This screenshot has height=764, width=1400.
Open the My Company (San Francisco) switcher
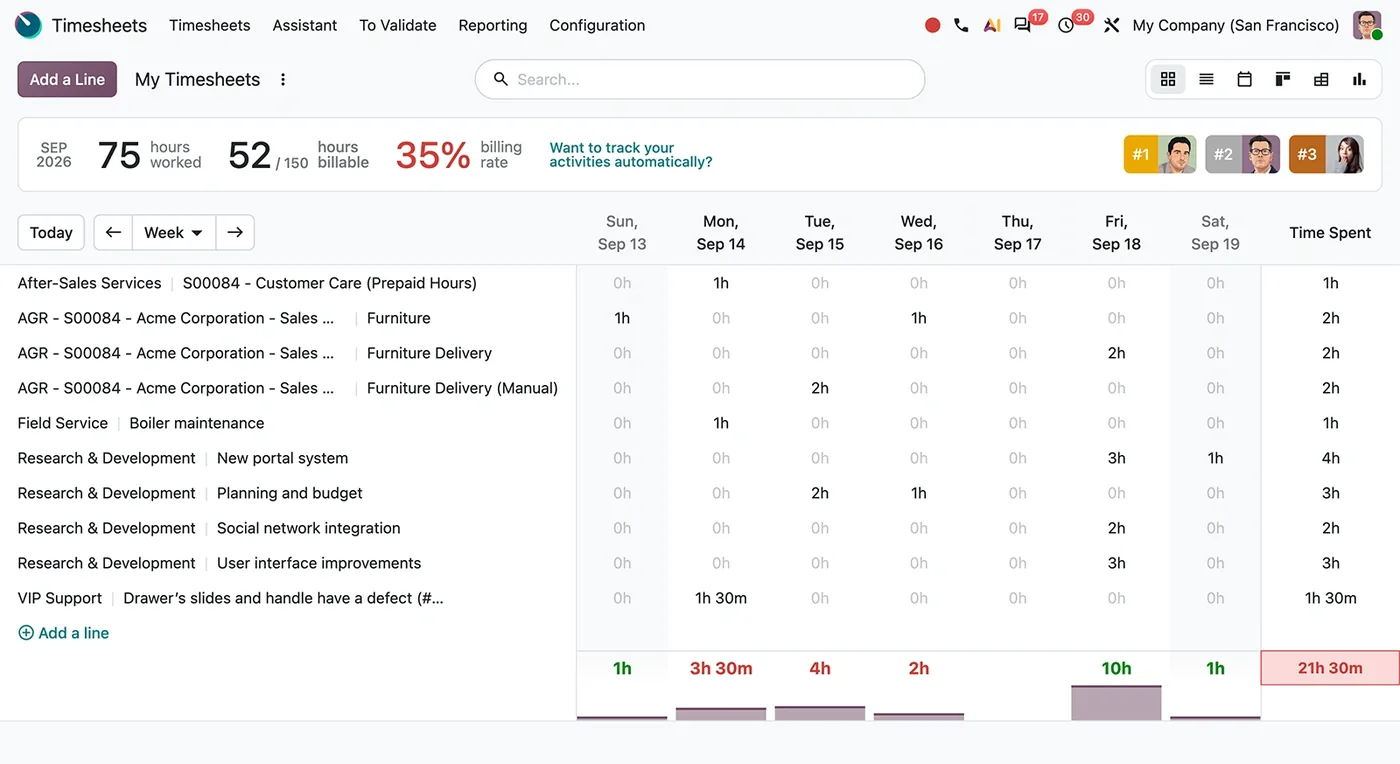point(1236,25)
